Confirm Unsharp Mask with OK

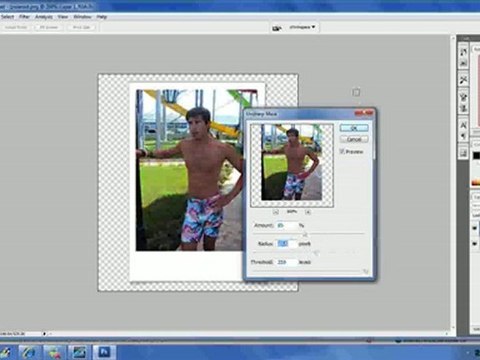pyautogui.click(x=354, y=128)
